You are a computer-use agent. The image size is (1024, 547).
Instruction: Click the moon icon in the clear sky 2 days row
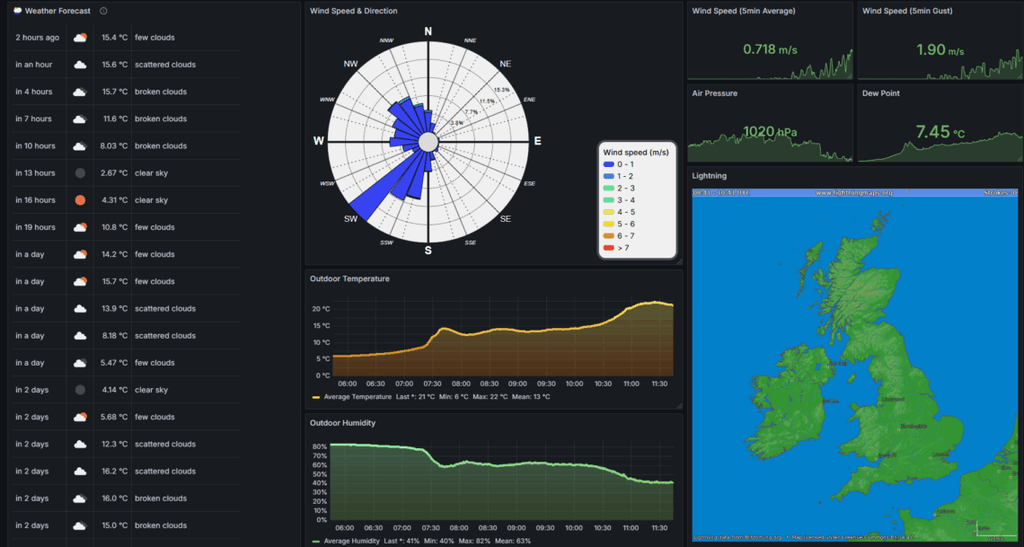coord(80,390)
